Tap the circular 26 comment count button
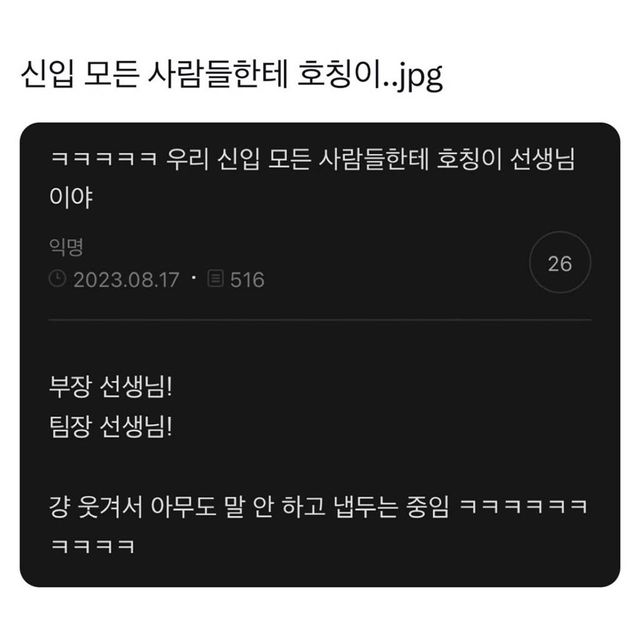Viewport: 640px width, 633px height. [x=560, y=262]
